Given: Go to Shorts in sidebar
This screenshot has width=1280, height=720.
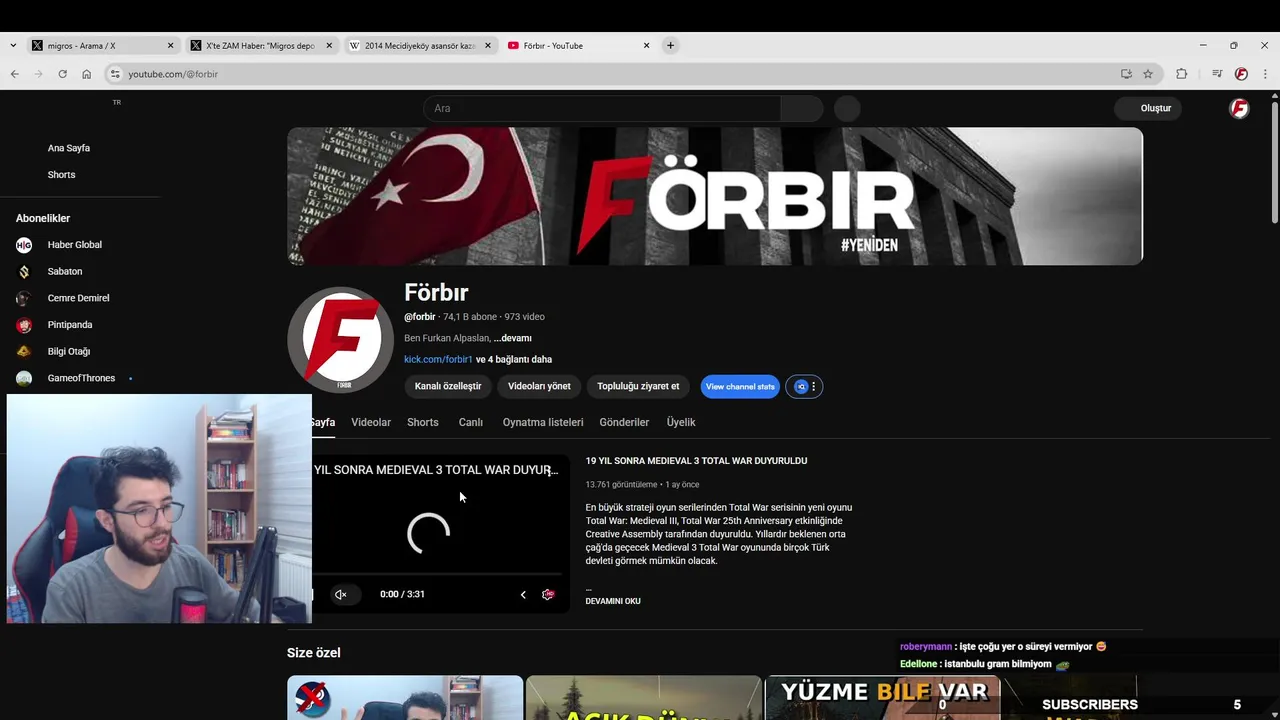Looking at the screenshot, I should click(x=61, y=175).
